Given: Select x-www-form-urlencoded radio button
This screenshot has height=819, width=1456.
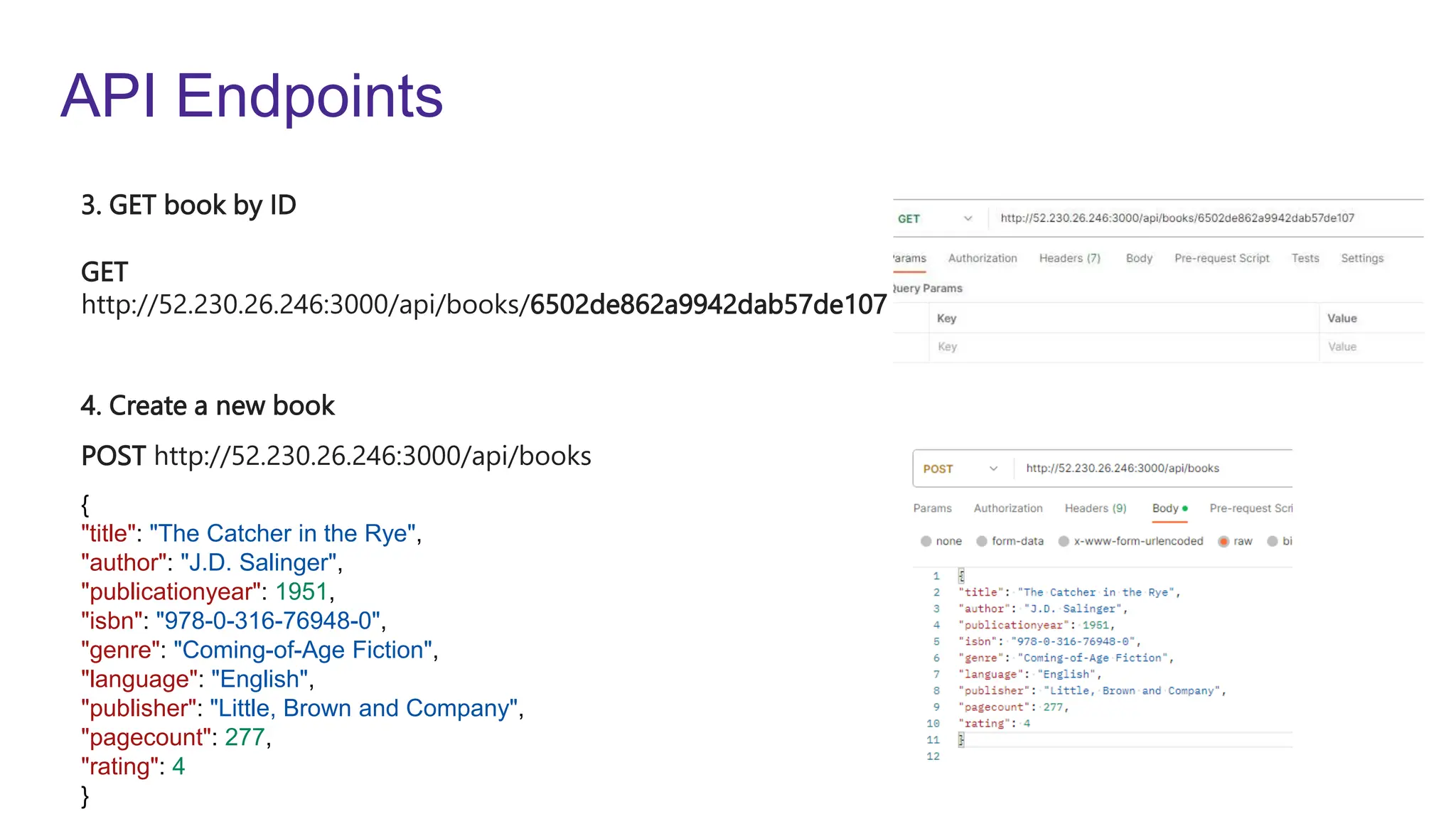Looking at the screenshot, I should 1064,541.
